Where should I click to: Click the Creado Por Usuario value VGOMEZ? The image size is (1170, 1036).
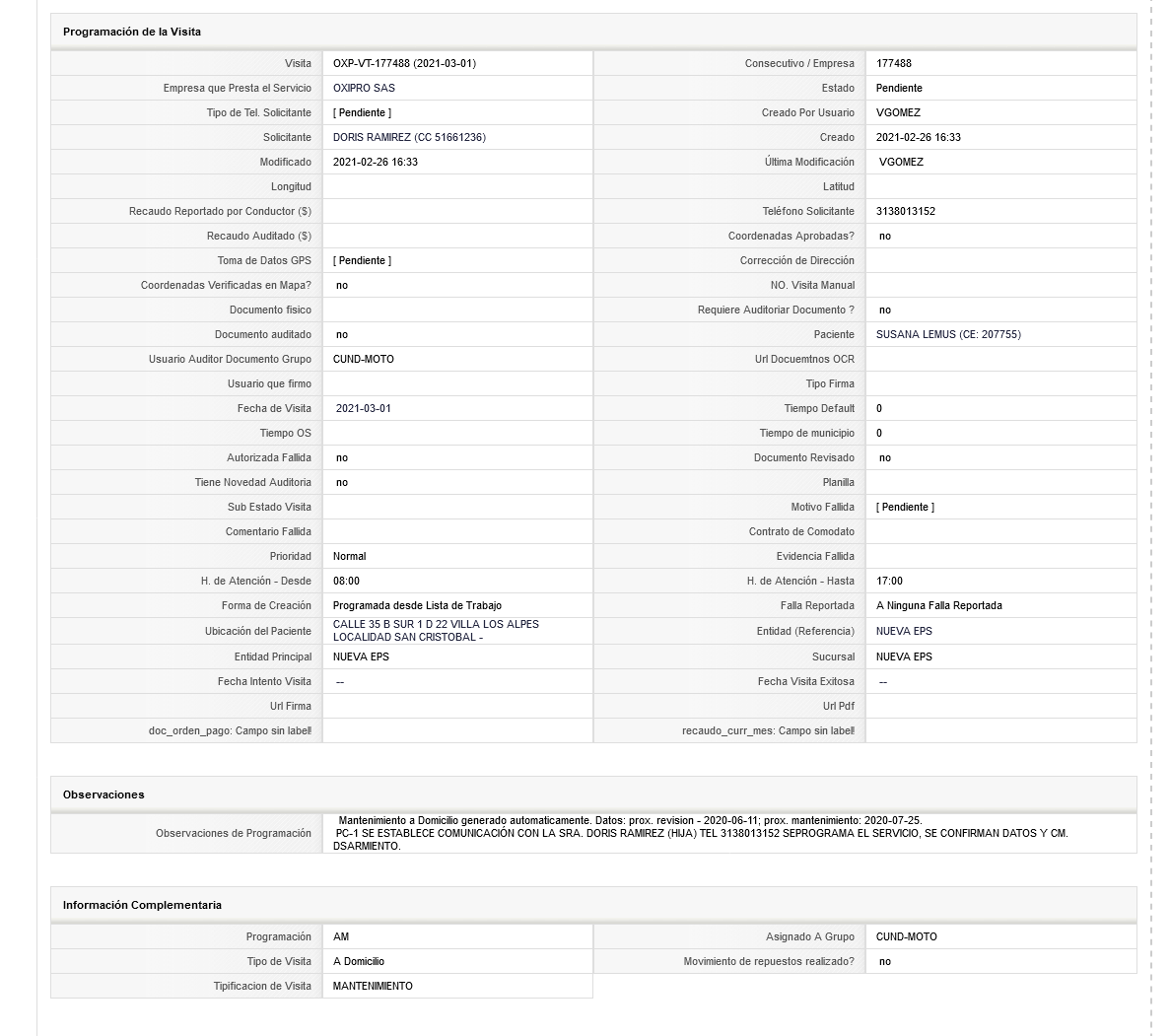click(898, 112)
